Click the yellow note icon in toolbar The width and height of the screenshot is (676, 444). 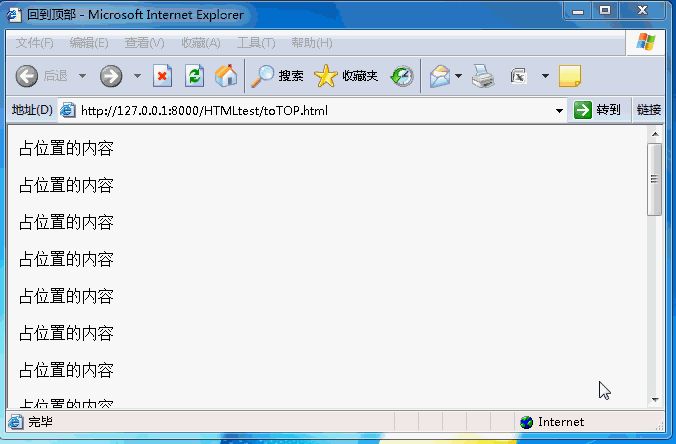tap(569, 76)
